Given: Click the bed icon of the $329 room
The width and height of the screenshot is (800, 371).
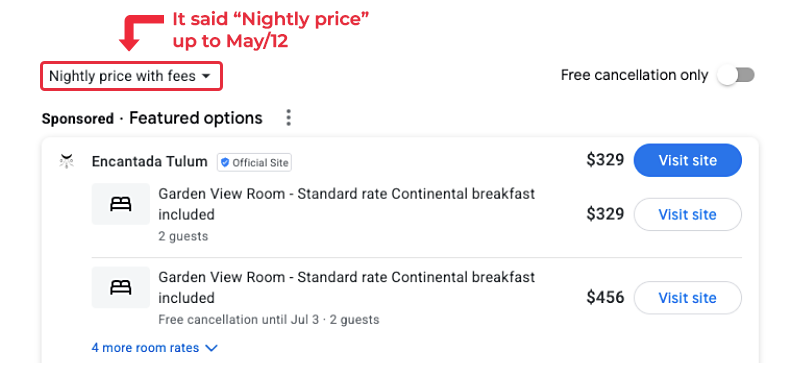Looking at the screenshot, I should pyautogui.click(x=121, y=204).
